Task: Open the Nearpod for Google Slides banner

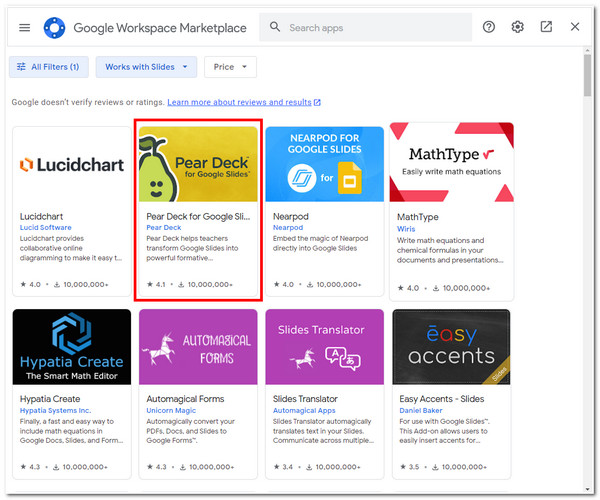Action: (324, 164)
